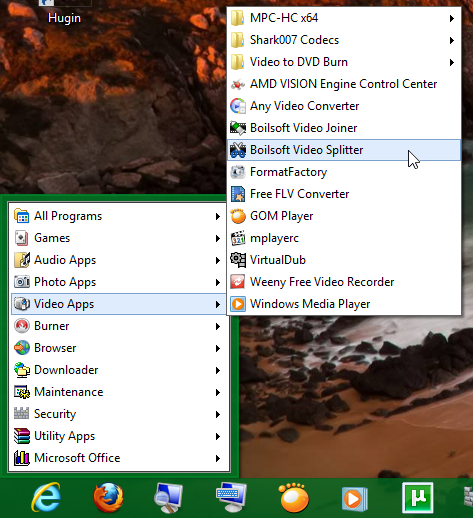Click the Burner disc icon
473x518 pixels.
pos(22,326)
